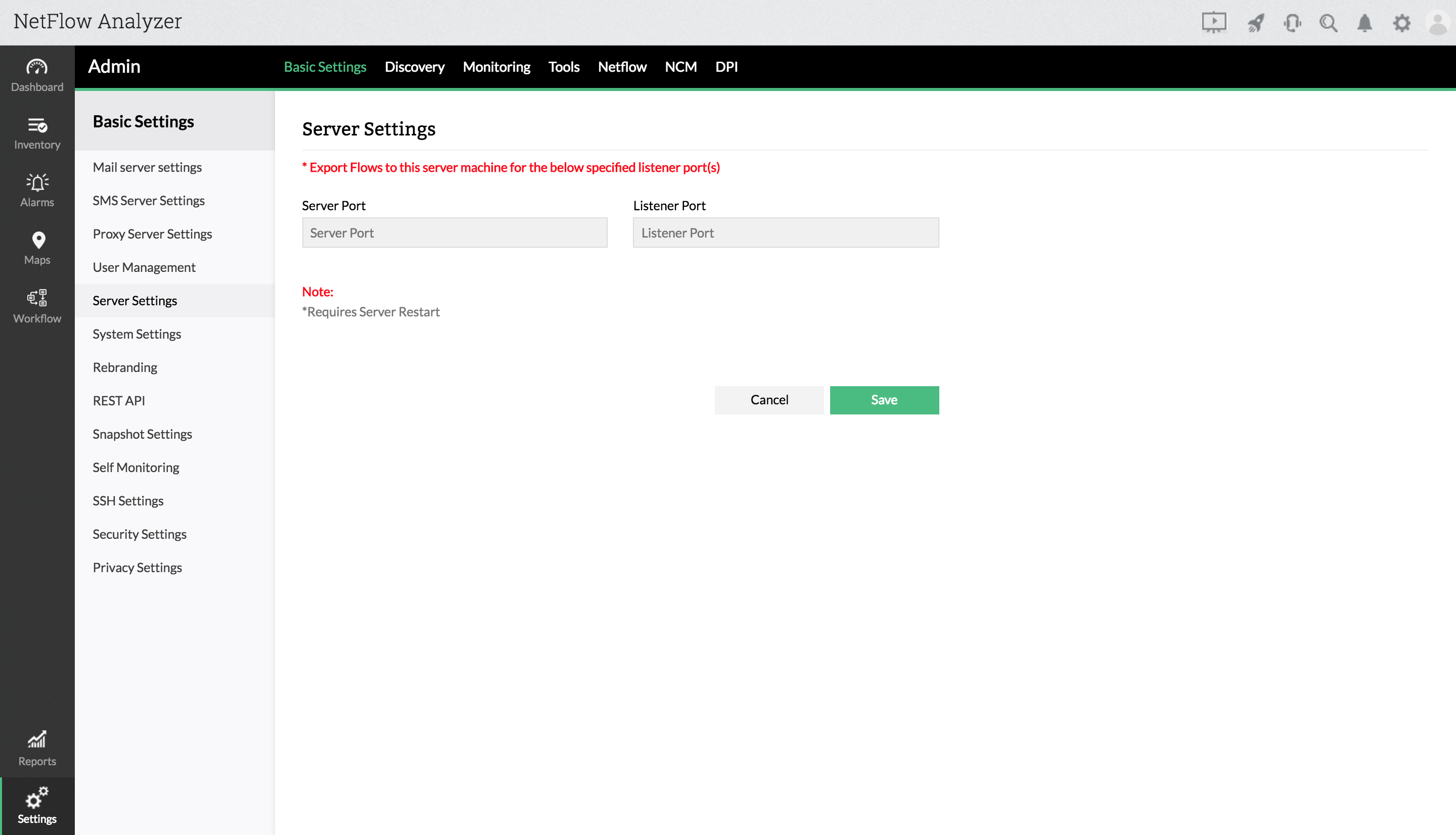Open the Alarms sidebar icon
Screen dimensions: 1456x835
pyautogui.click(x=37, y=190)
